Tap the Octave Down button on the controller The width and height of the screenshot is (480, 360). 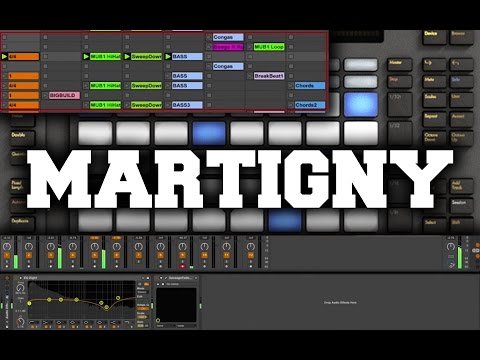point(434,138)
